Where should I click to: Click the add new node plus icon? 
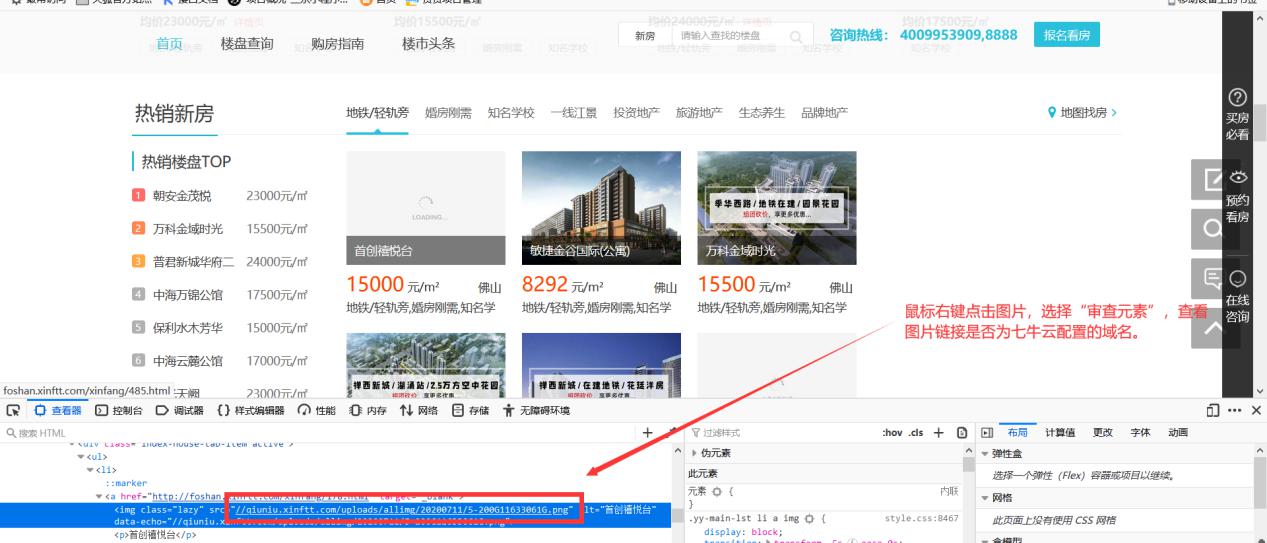pos(647,432)
